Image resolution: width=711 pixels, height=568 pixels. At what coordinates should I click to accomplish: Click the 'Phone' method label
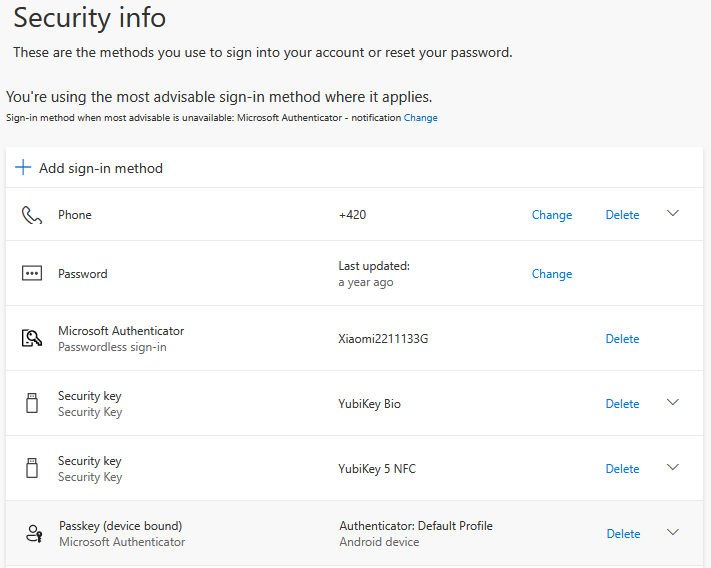click(75, 215)
